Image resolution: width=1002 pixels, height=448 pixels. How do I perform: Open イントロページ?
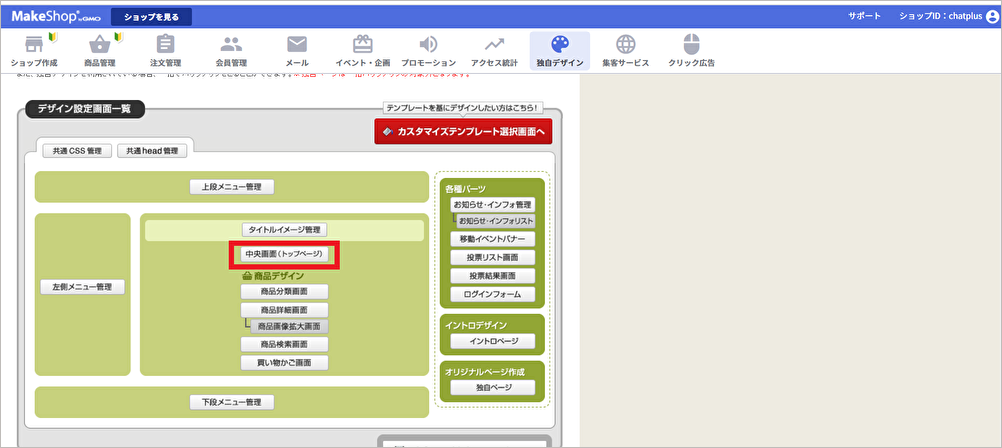click(x=493, y=341)
